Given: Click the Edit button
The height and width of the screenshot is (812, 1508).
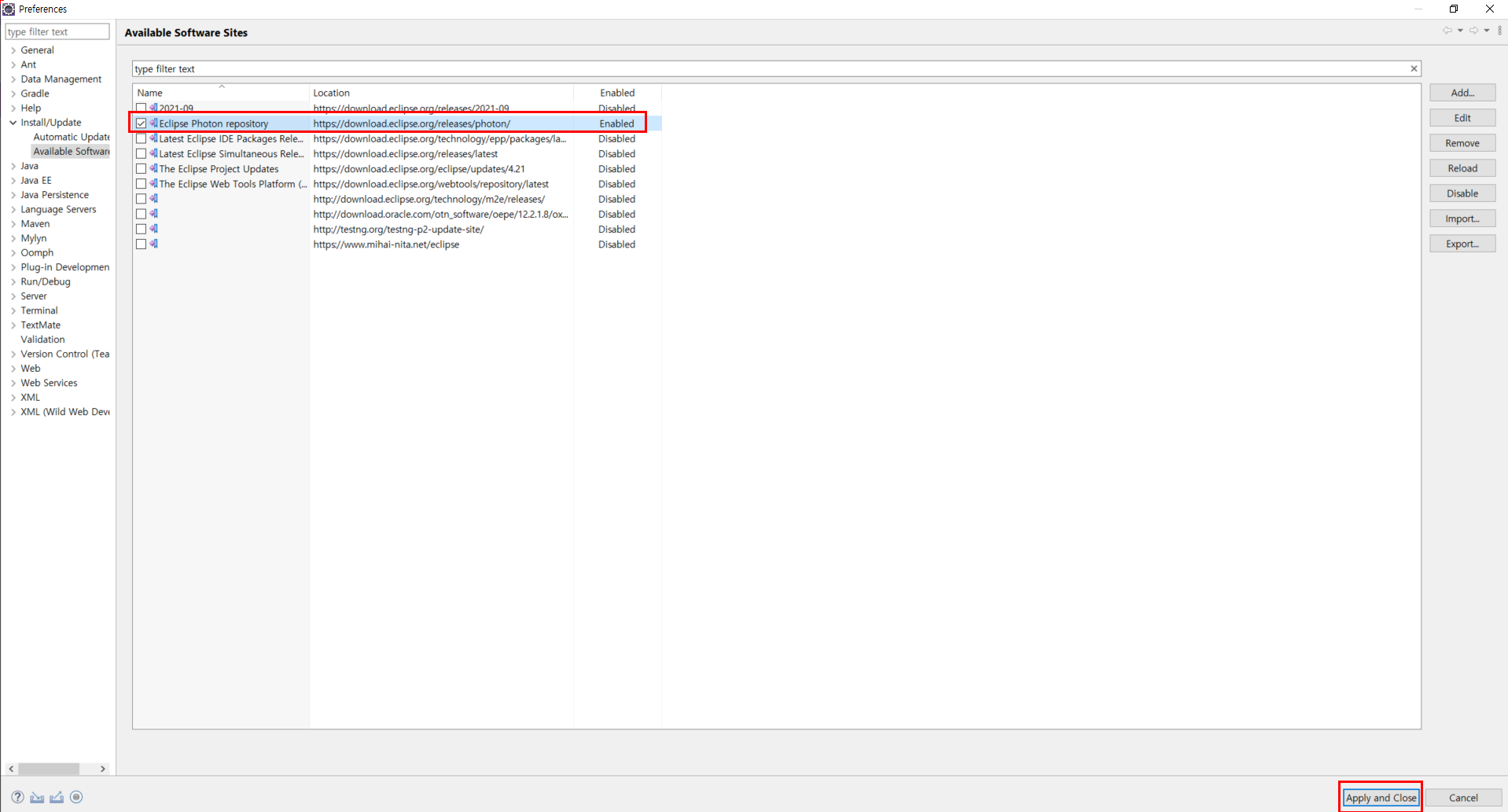Looking at the screenshot, I should click(x=1462, y=118).
